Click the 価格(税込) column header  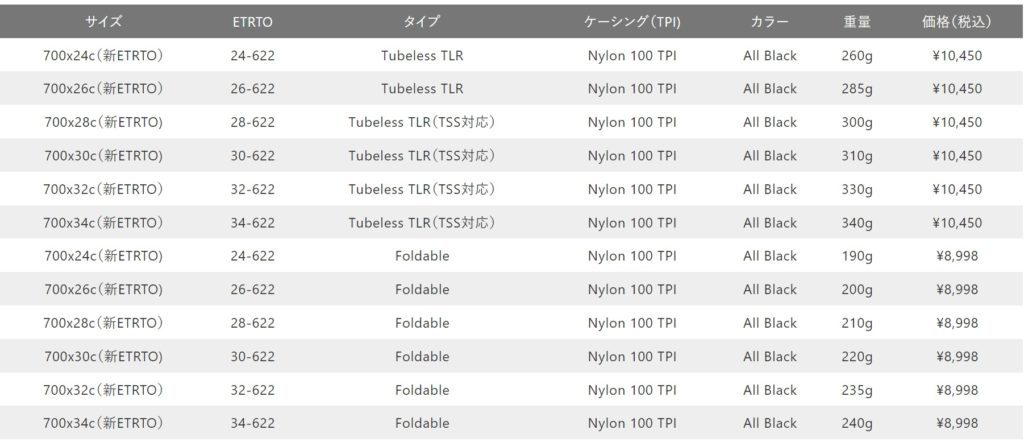957,21
